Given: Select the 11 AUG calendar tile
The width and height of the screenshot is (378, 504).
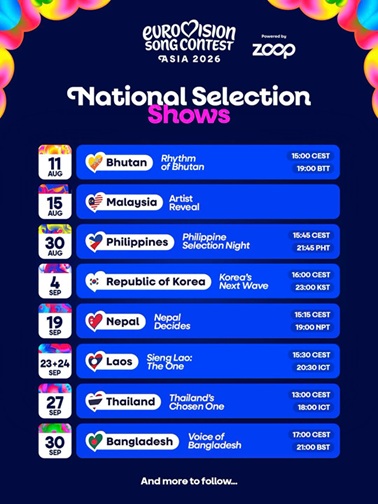Looking at the screenshot, I should pyautogui.click(x=55, y=162).
